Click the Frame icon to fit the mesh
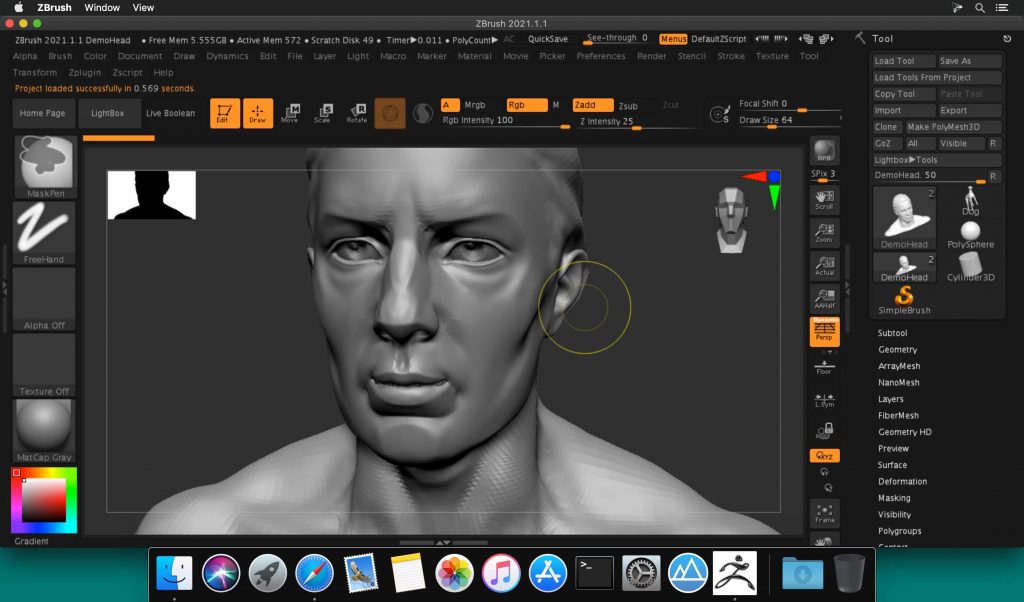This screenshot has width=1024, height=602. click(824, 514)
